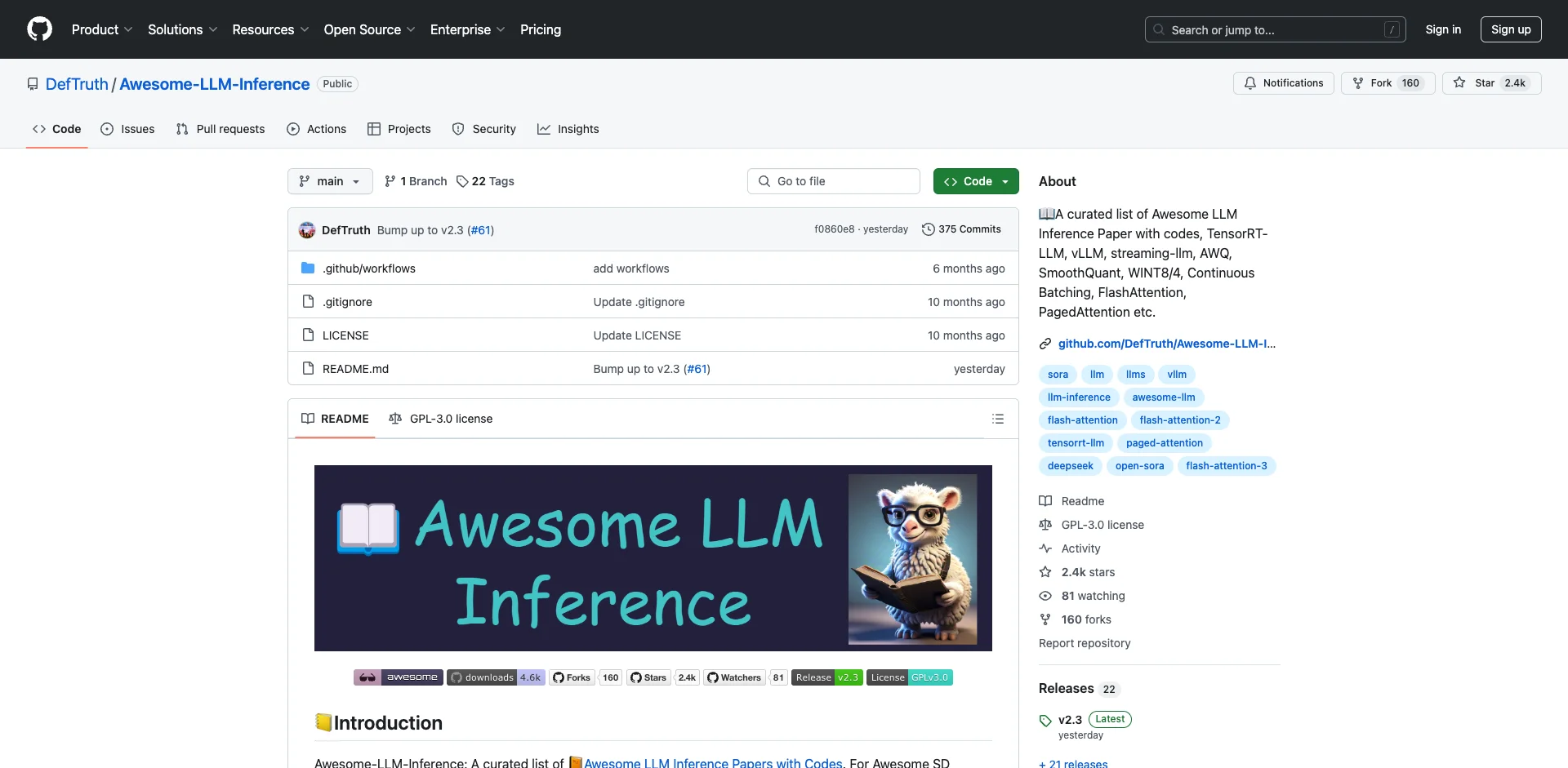Screen dimensions: 1568x768
Task: Select the deepseek topic tag
Action: 1071,466
